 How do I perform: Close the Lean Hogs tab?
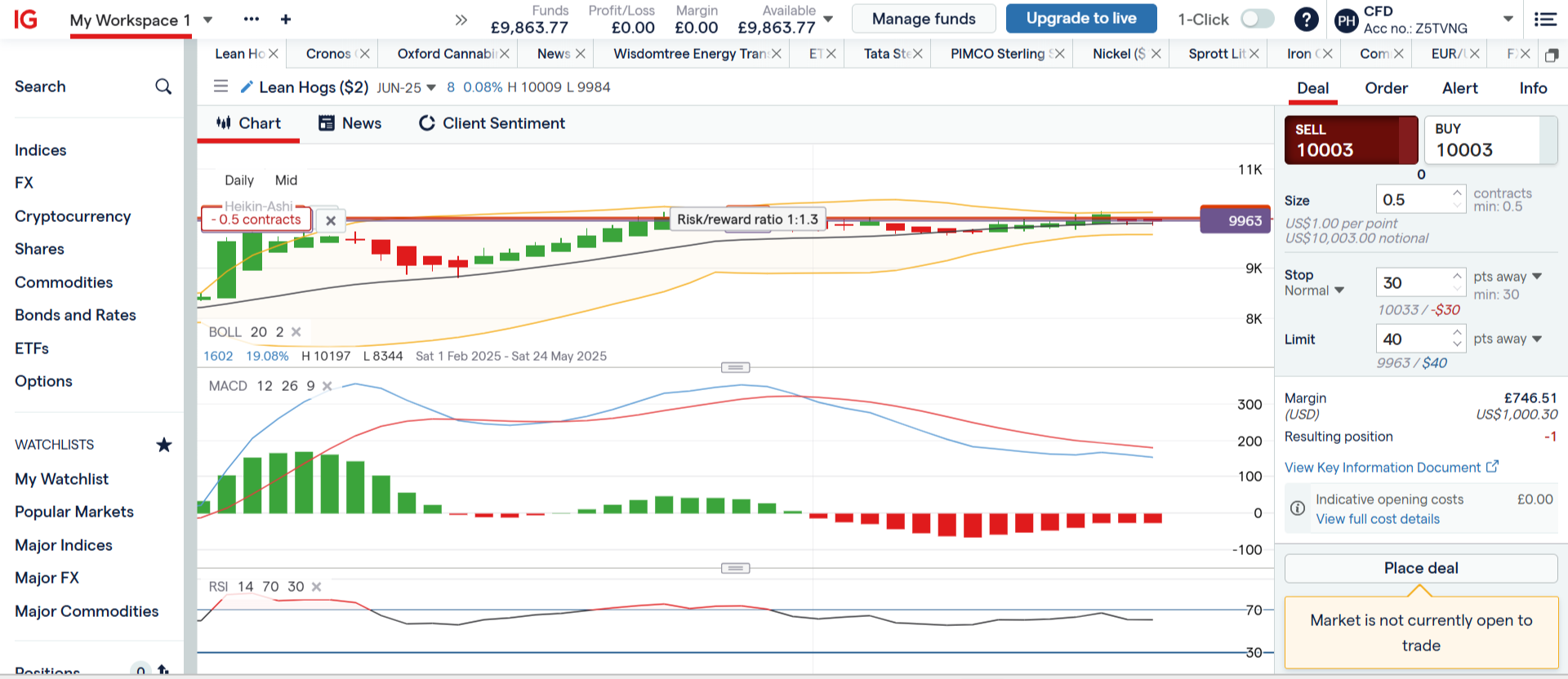(x=274, y=54)
